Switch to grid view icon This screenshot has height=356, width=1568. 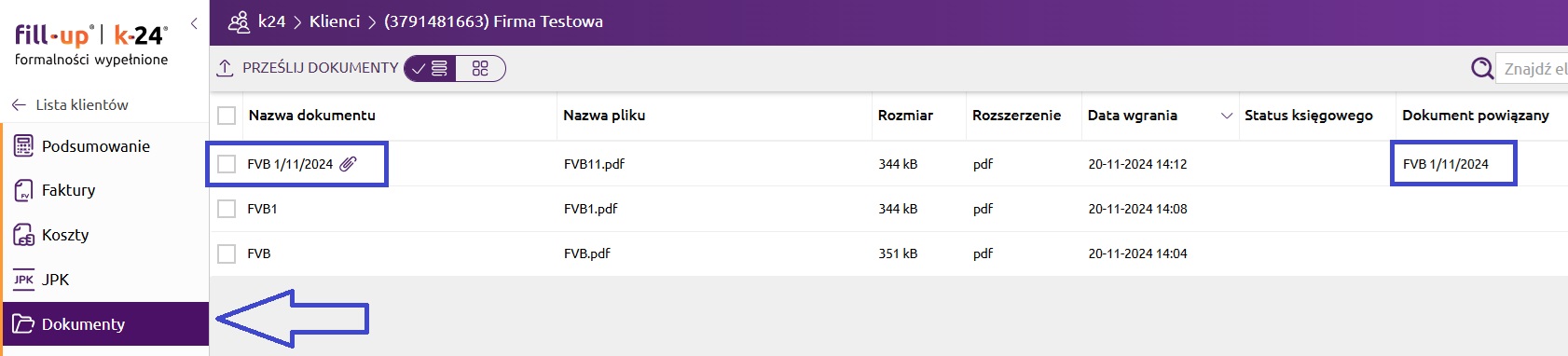click(480, 68)
